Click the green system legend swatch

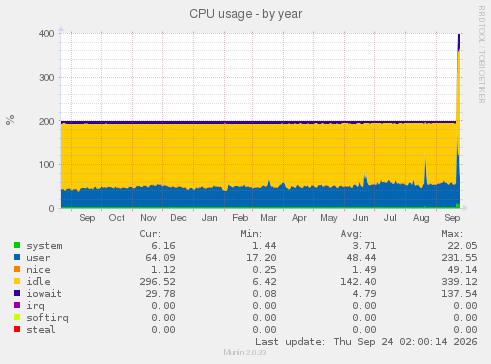tap(17, 245)
